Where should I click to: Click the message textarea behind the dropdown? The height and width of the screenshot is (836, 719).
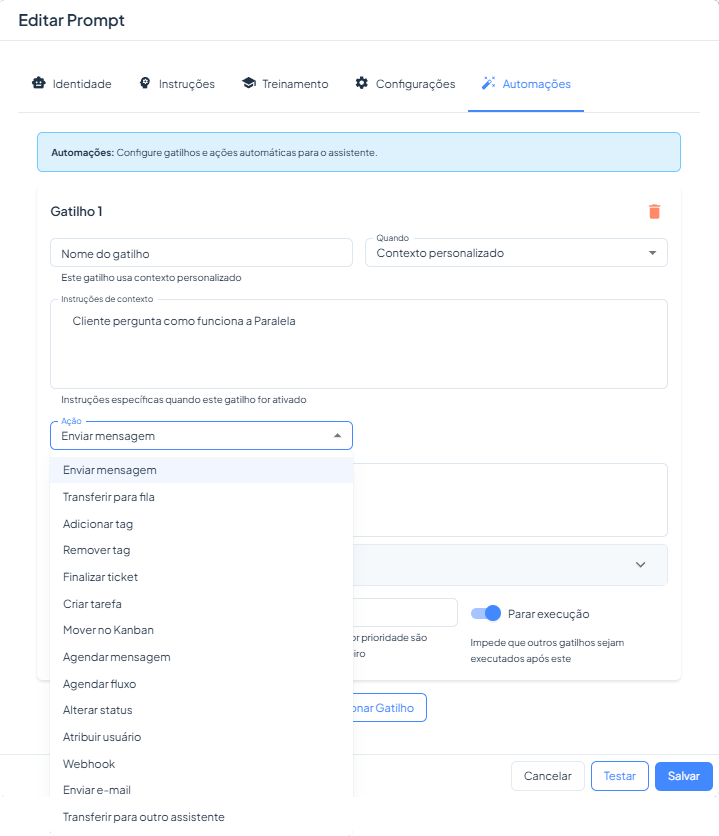(x=510, y=500)
